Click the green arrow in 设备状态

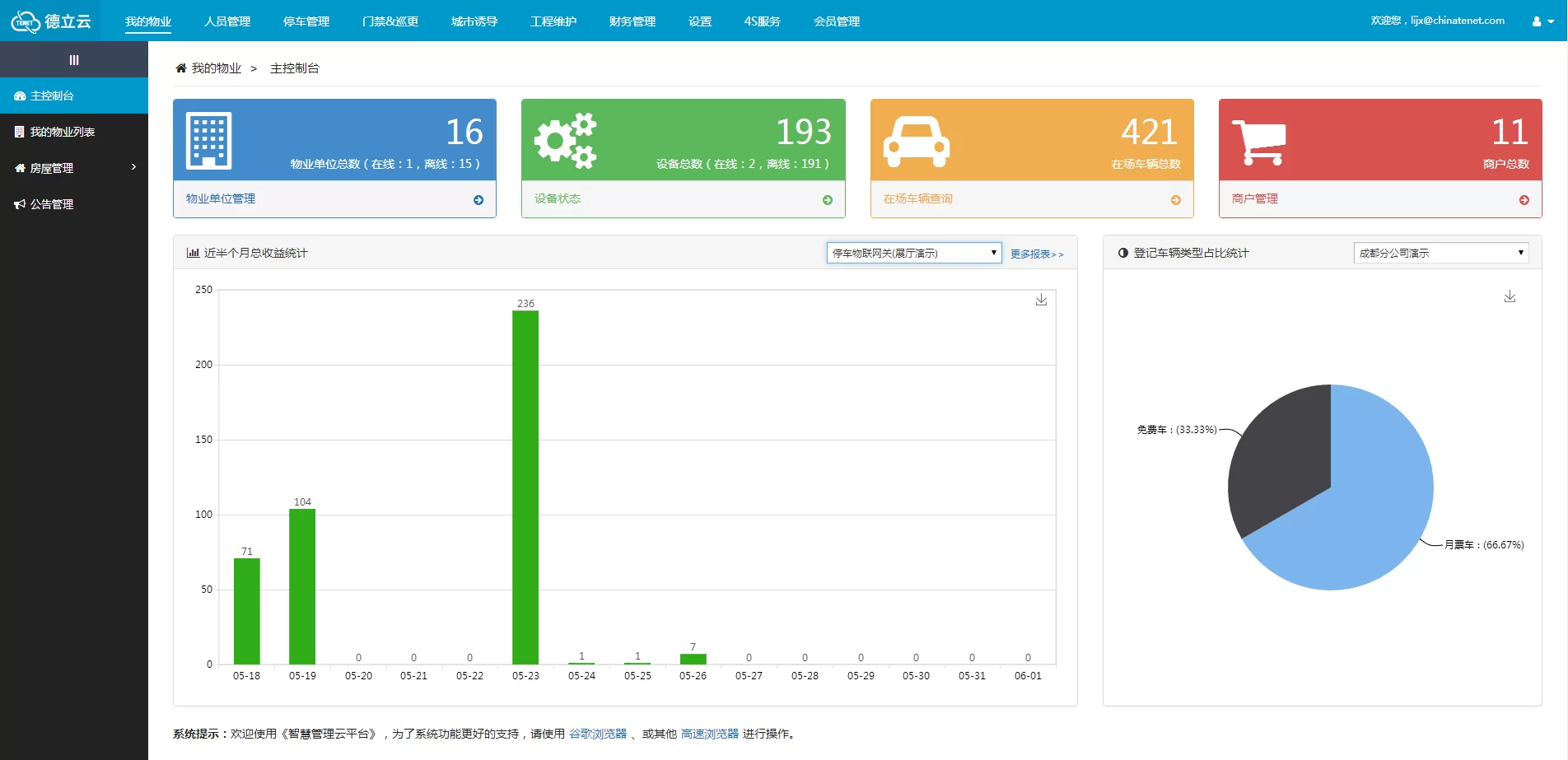coord(827,200)
